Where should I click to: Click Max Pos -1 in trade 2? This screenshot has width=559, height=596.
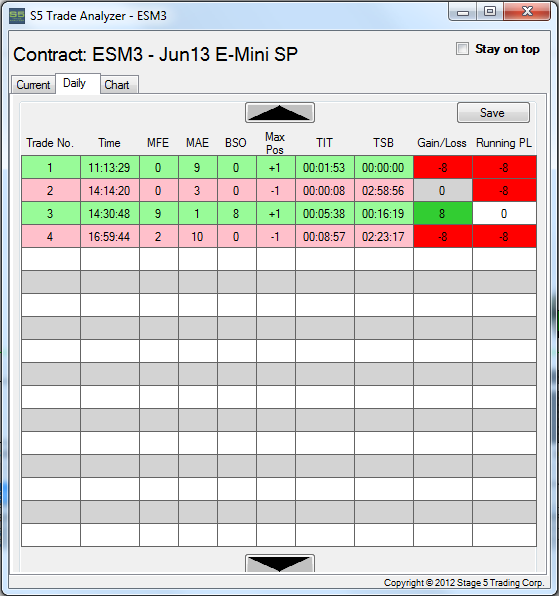click(x=276, y=190)
